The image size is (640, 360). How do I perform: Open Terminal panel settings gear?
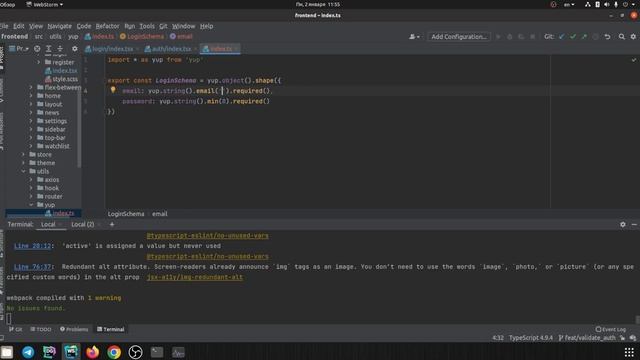pyautogui.click(x=622, y=224)
